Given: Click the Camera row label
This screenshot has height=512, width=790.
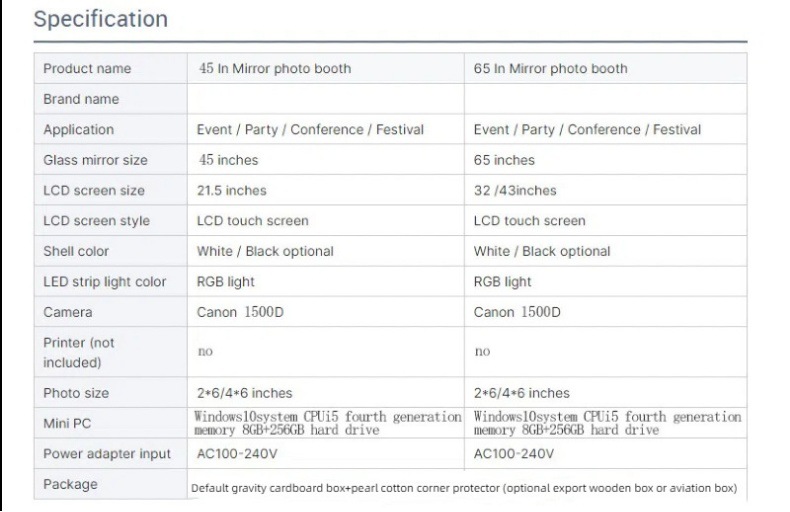Looking at the screenshot, I should click(68, 313).
